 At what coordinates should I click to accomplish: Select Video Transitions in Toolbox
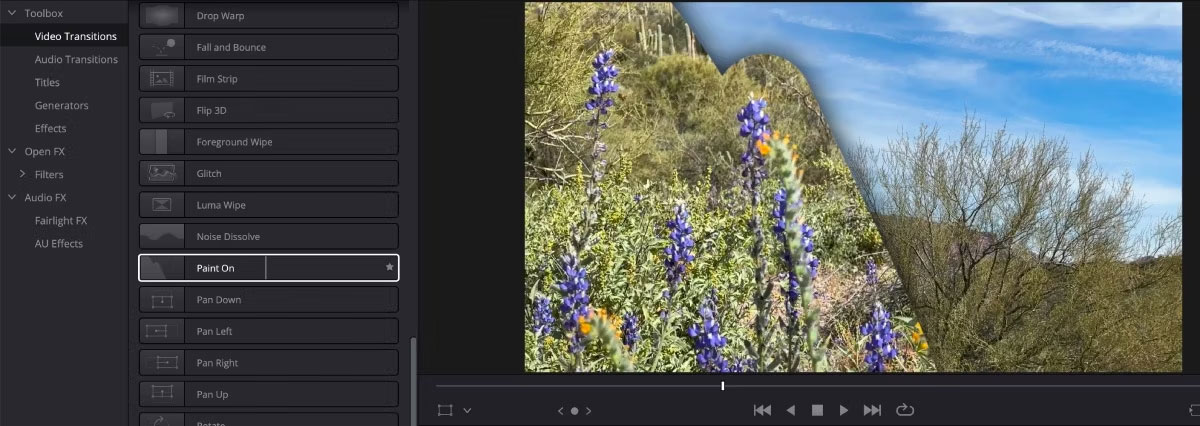[x=75, y=36]
